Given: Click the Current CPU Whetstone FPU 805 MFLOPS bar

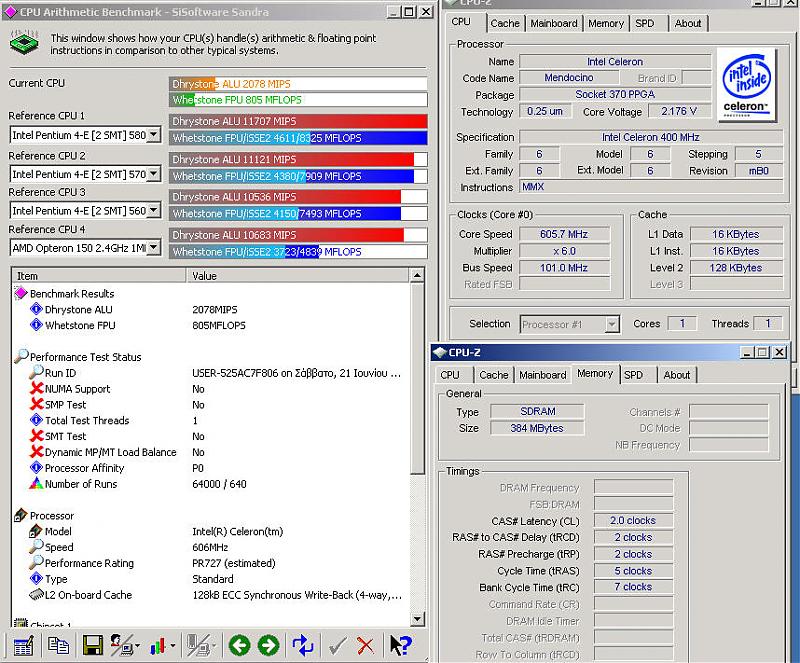Looking at the screenshot, I should pos(298,100).
